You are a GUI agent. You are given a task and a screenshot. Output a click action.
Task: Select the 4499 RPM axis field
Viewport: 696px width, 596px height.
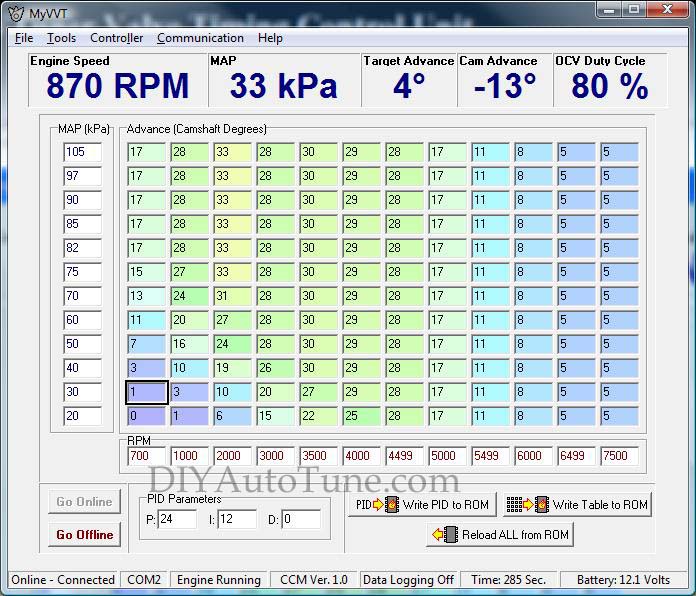[x=403, y=456]
